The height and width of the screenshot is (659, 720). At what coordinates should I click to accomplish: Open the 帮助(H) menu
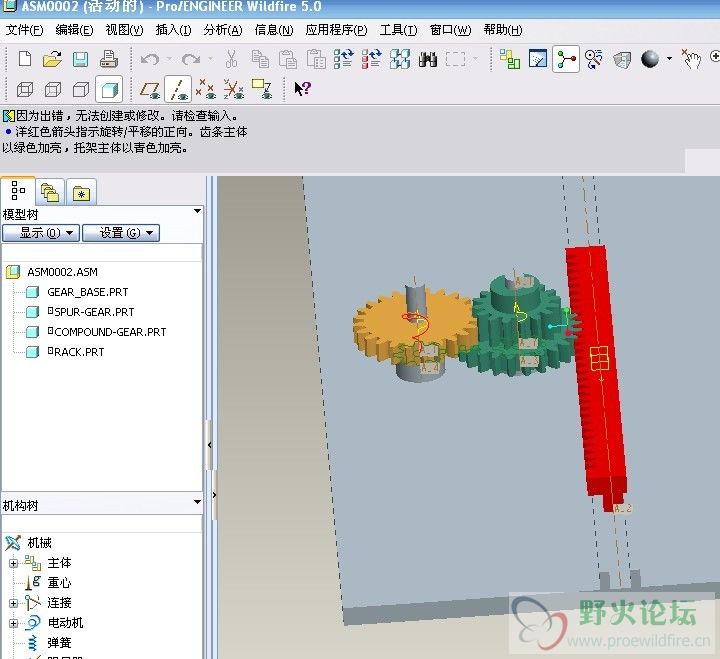pos(503,30)
